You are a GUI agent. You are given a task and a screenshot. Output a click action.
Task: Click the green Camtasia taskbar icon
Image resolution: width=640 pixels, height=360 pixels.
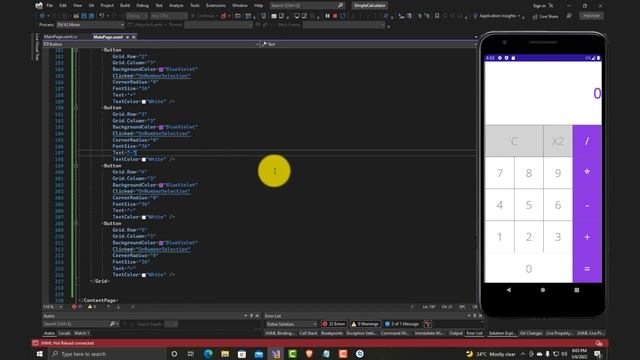[293, 354]
